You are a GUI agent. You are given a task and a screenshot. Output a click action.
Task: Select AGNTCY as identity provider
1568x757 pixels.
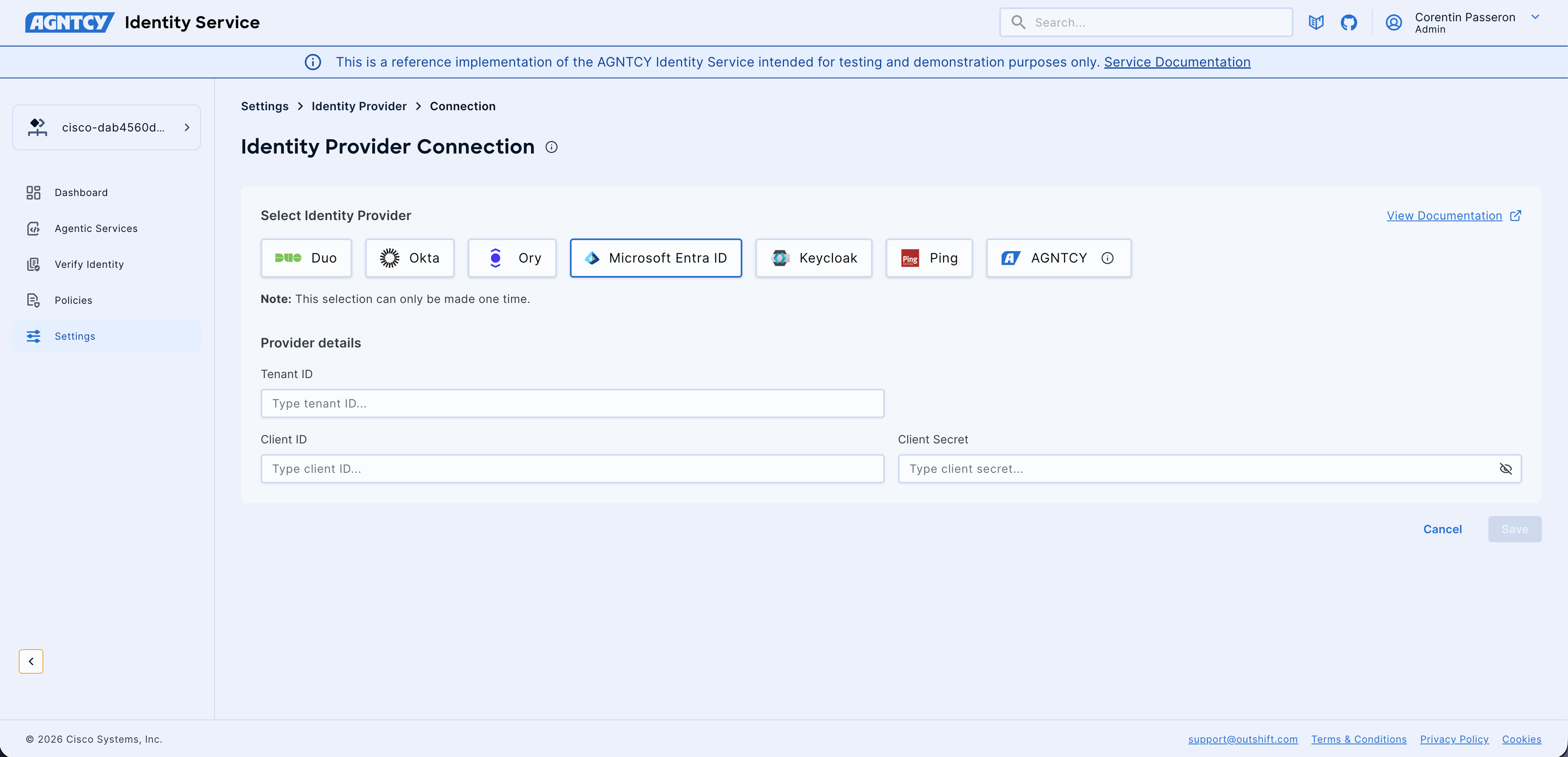1059,258
